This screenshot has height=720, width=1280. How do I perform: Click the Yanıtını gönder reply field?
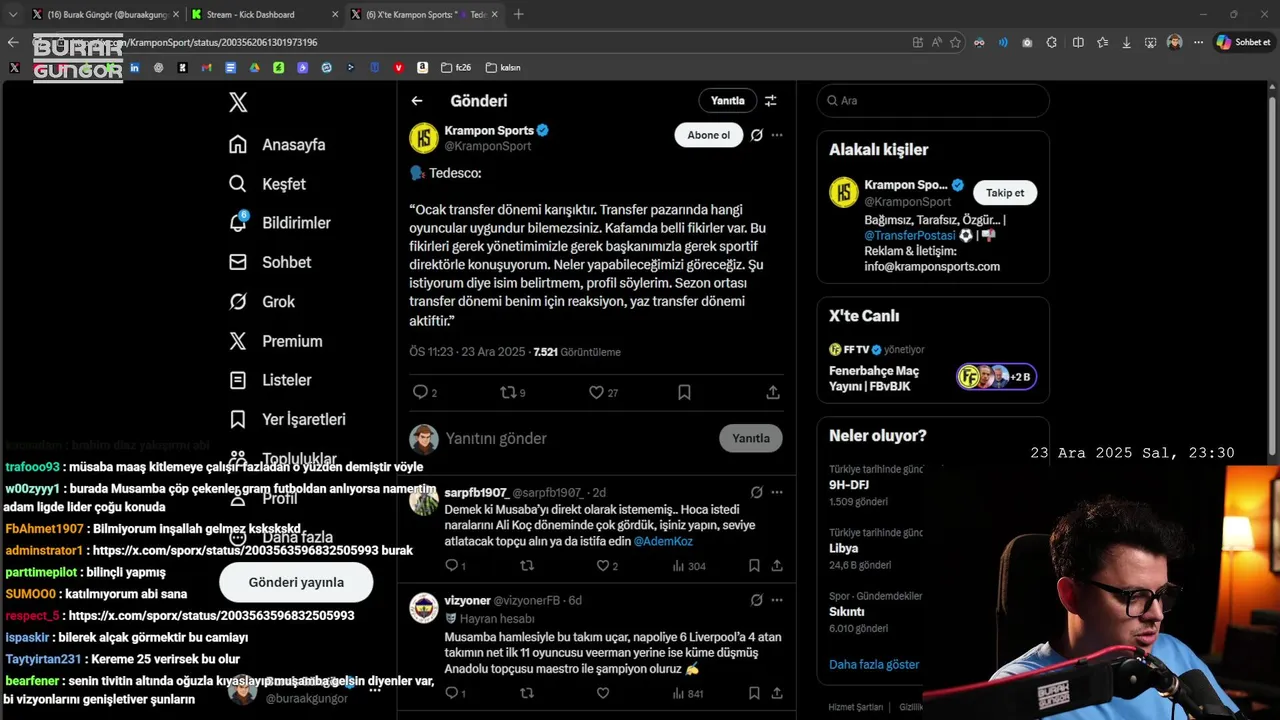(575, 438)
